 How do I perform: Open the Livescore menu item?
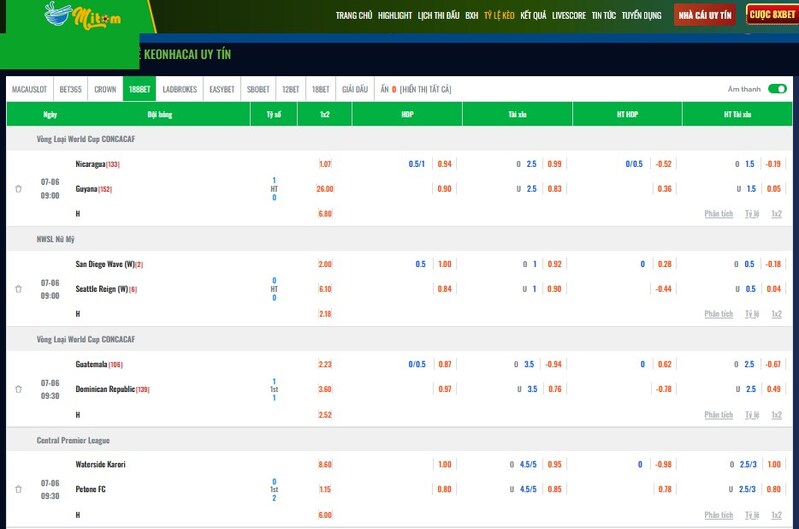coord(569,16)
